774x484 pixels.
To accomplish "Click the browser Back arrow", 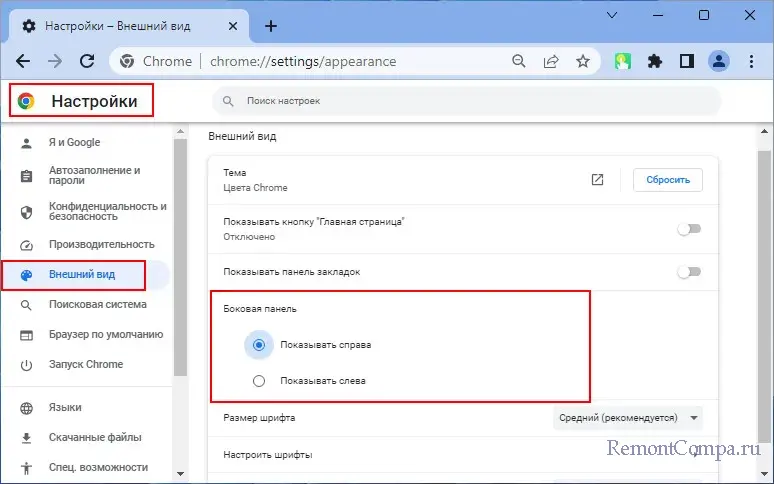I will pos(24,61).
